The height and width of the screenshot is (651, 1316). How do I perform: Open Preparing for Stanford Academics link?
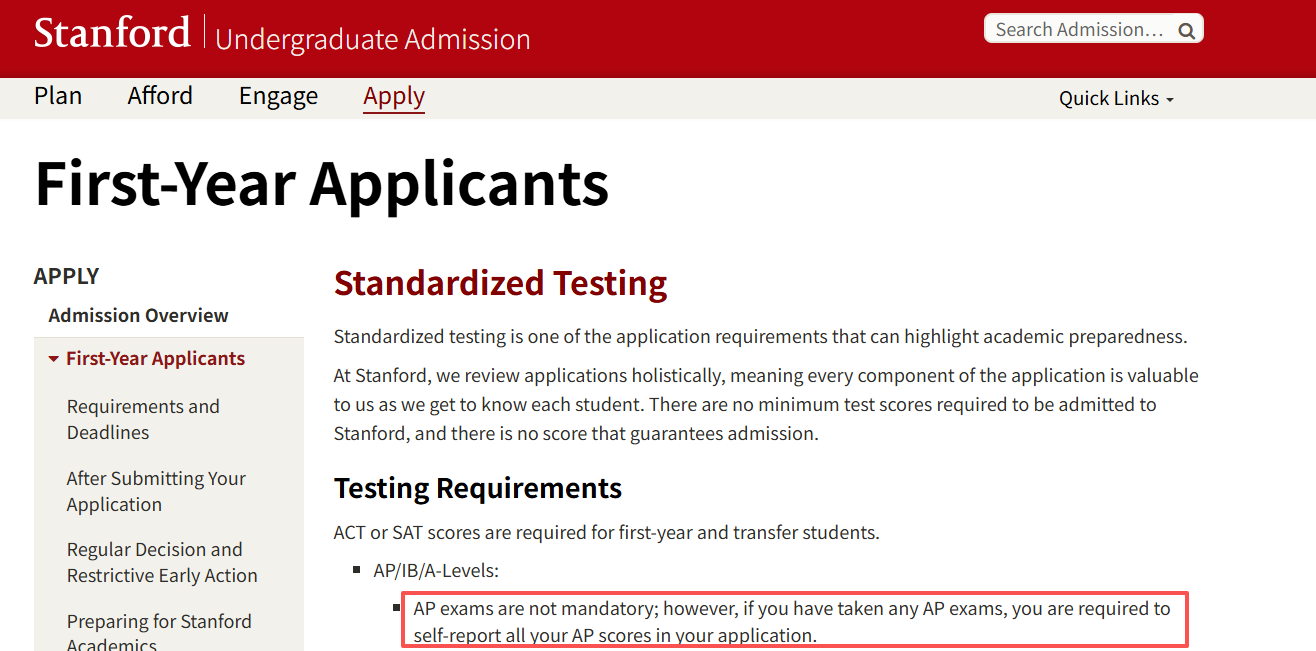pyautogui.click(x=159, y=632)
